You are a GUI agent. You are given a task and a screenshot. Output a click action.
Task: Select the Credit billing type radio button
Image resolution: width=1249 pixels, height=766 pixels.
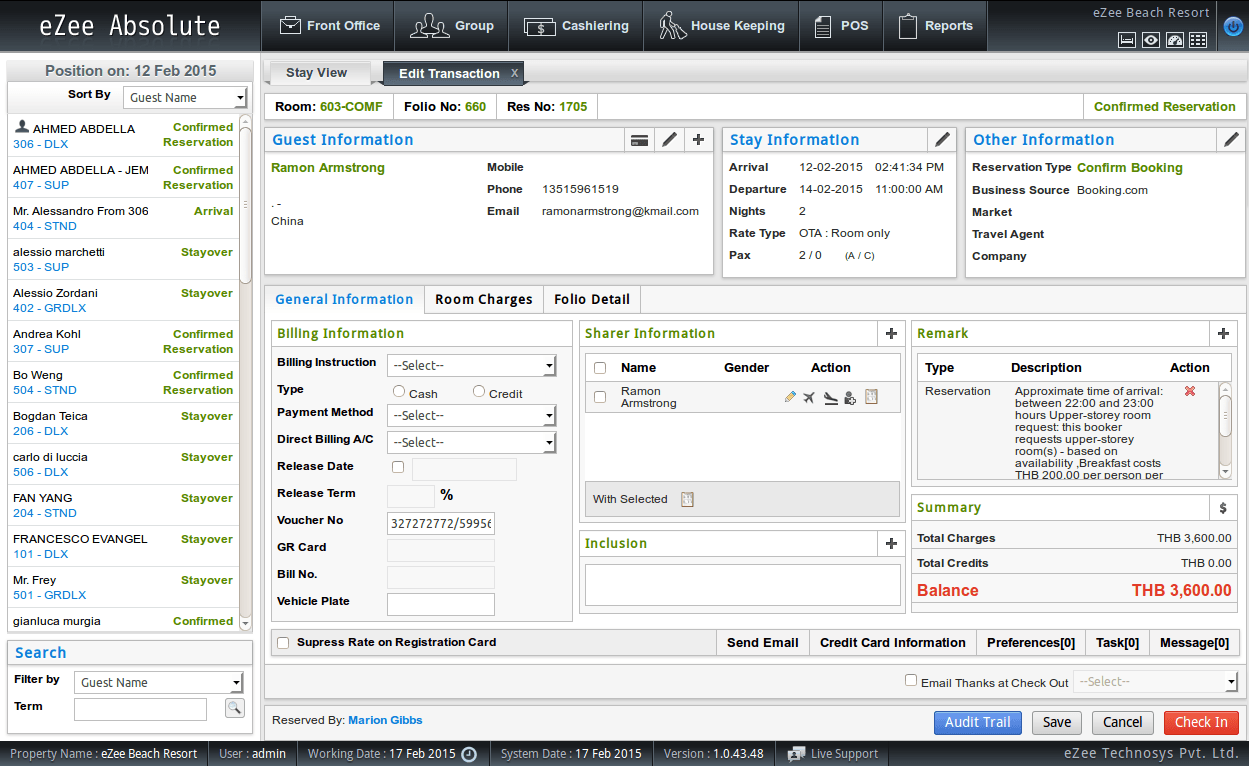[479, 392]
